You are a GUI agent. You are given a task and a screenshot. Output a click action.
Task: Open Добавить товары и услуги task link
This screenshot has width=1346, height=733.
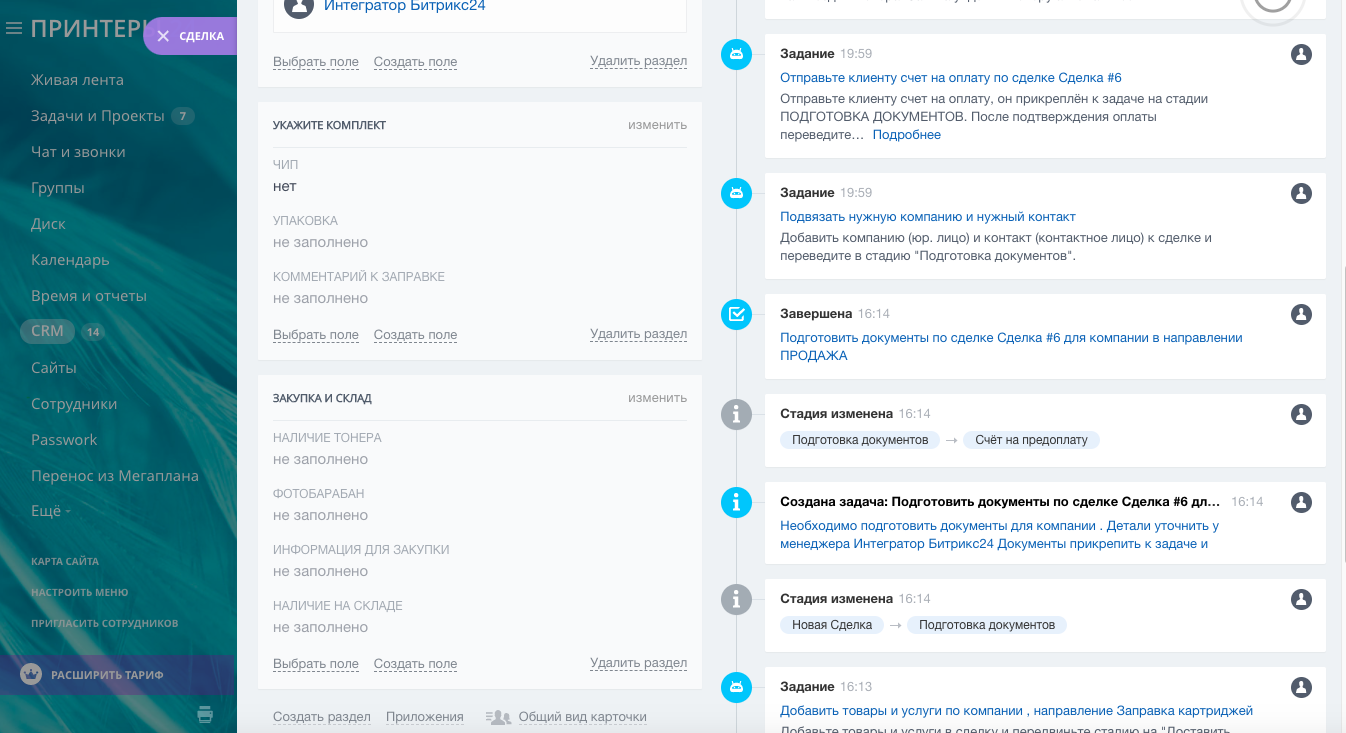coord(1016,711)
